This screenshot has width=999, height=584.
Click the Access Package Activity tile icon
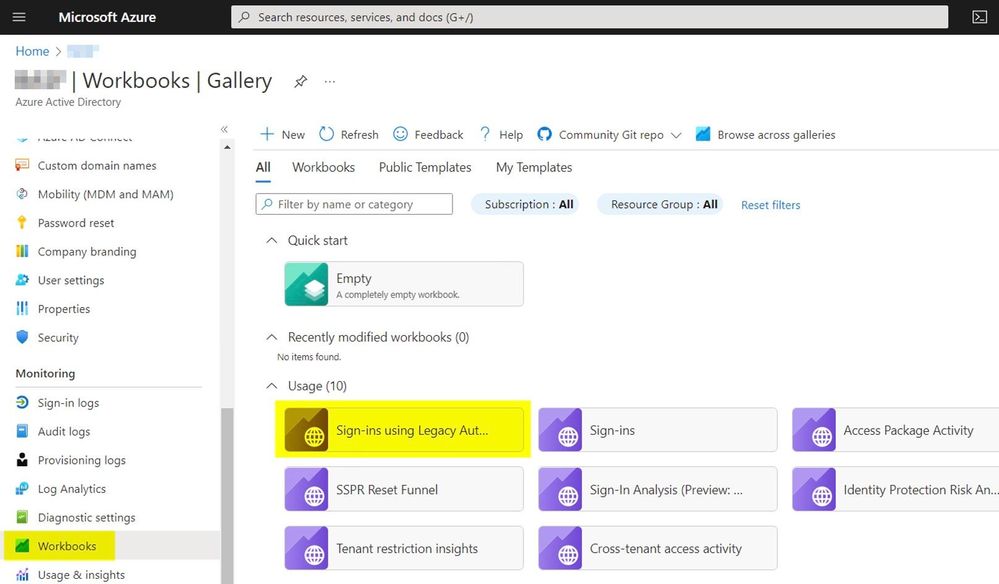(814, 430)
